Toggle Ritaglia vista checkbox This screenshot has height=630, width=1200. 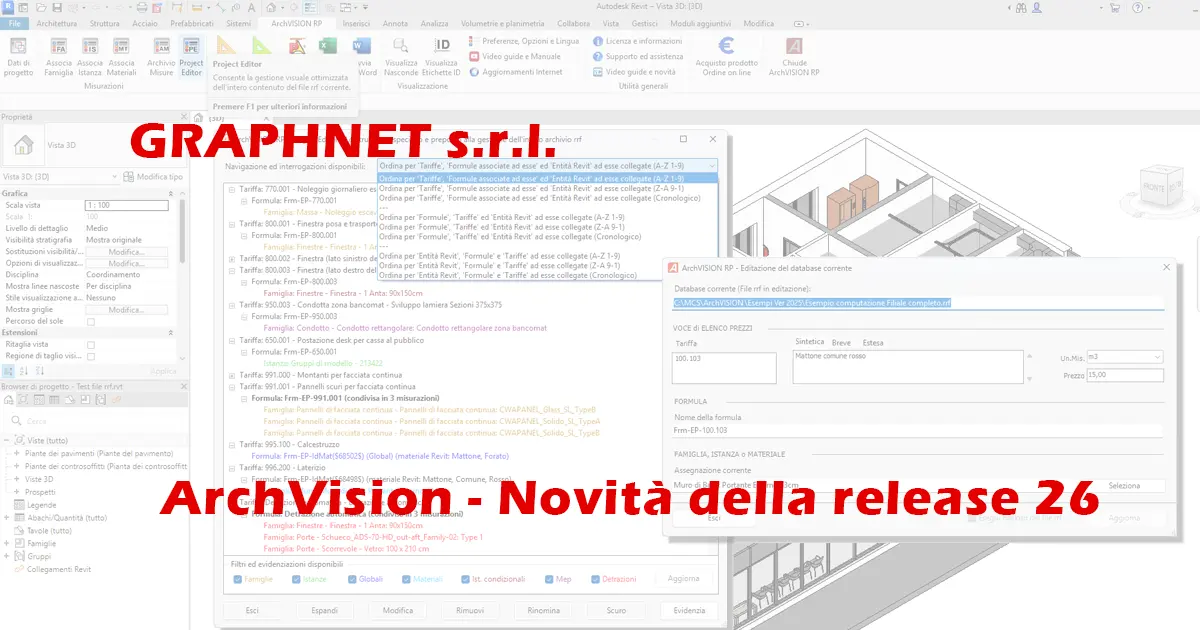[x=91, y=344]
